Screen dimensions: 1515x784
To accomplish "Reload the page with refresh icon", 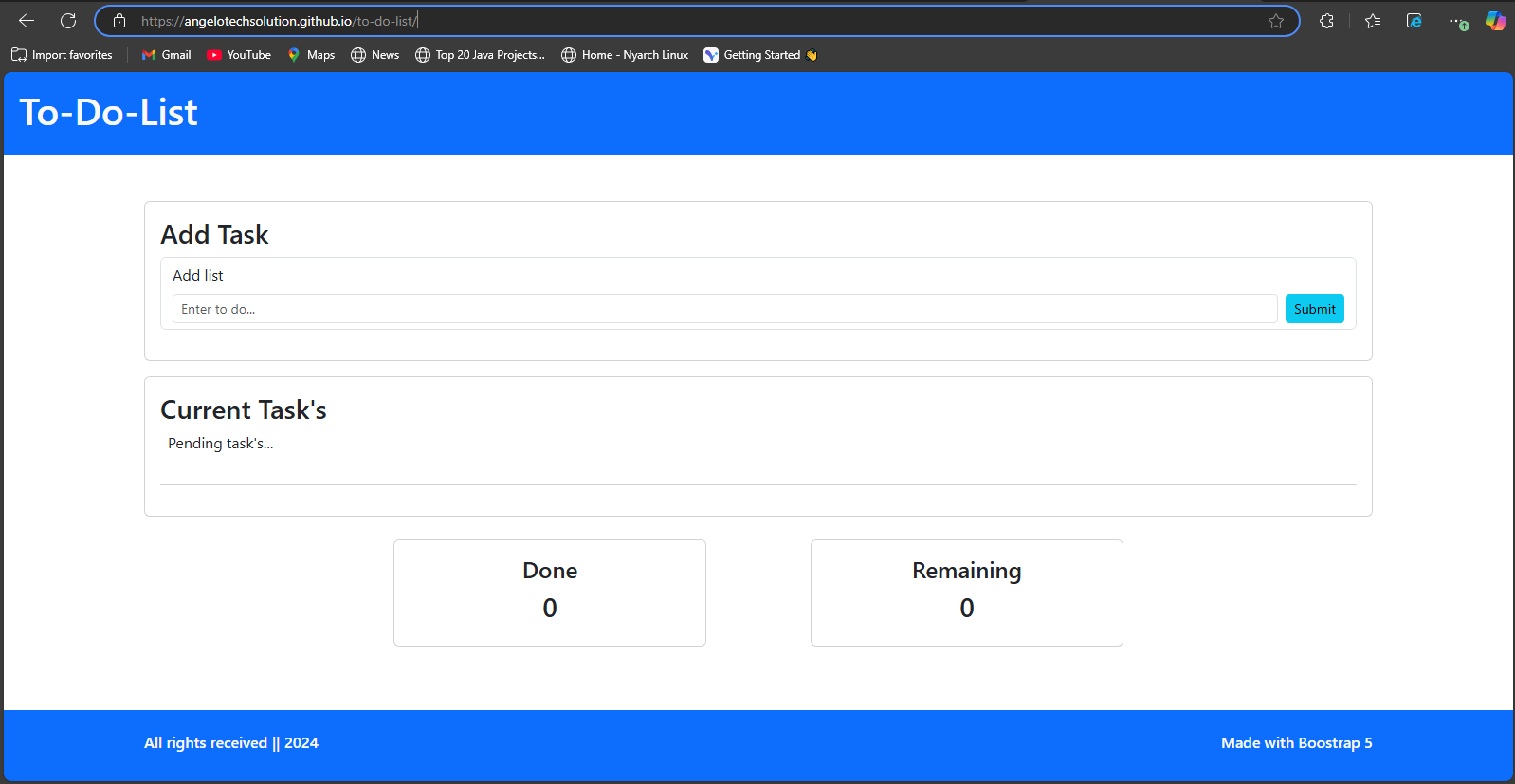I will click(68, 21).
